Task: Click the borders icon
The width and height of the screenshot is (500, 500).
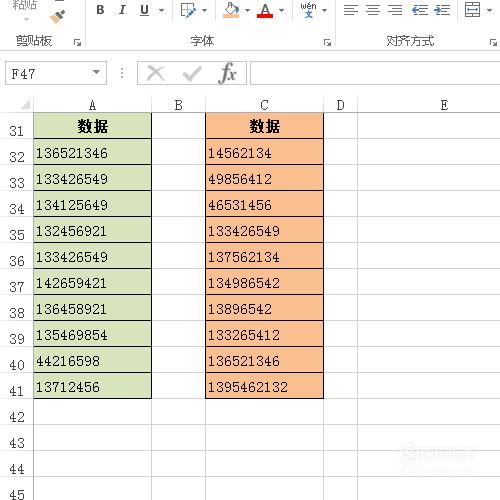Action: coord(188,10)
